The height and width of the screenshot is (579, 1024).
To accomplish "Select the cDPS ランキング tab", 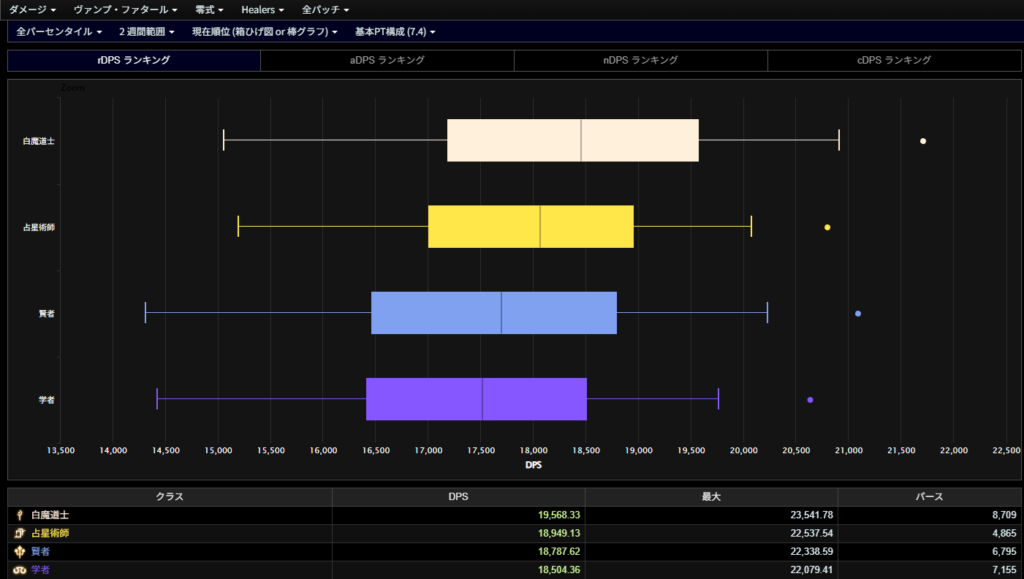I will point(894,61).
